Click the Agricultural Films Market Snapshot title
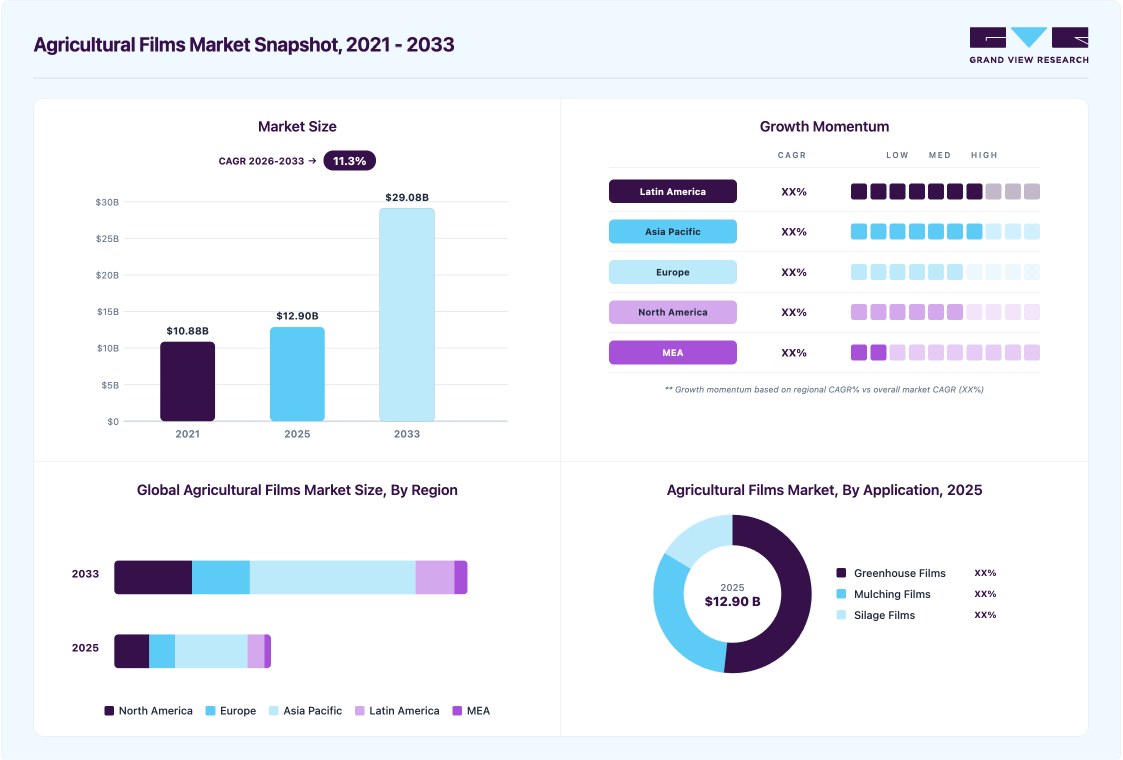Viewport: 1123px width, 760px height. [x=244, y=44]
